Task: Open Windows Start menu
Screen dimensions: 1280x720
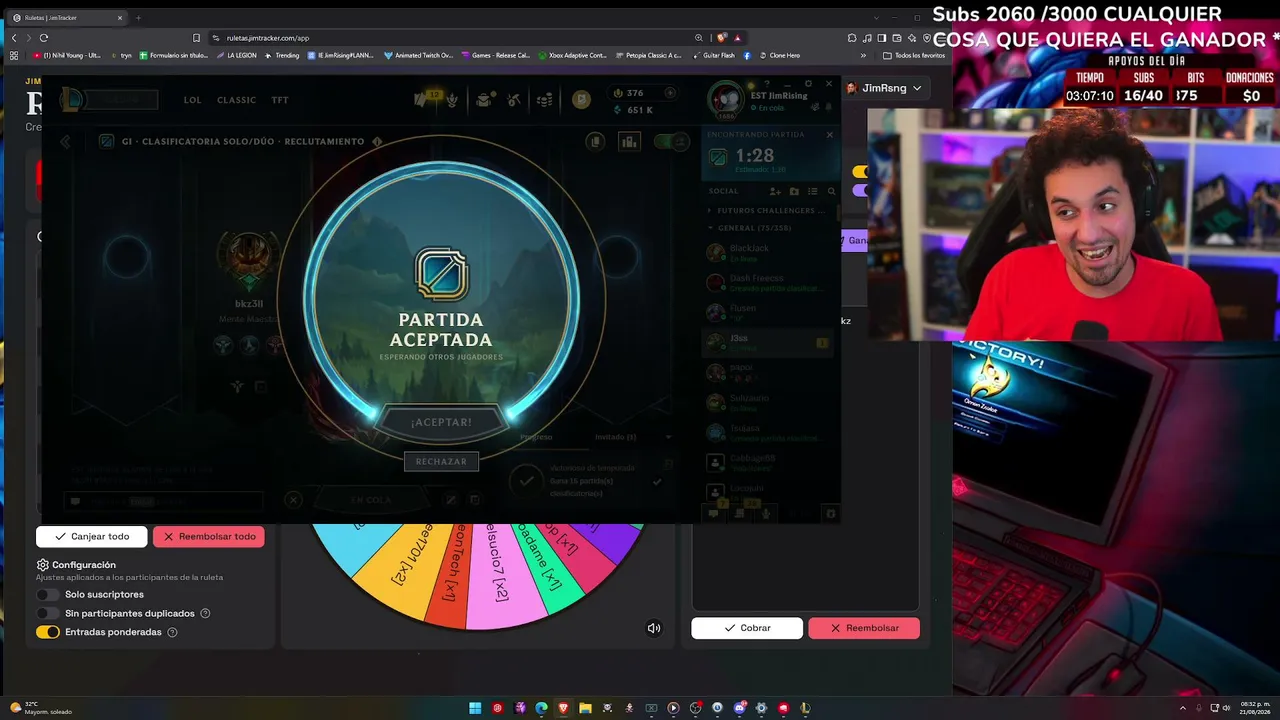Action: click(x=475, y=708)
